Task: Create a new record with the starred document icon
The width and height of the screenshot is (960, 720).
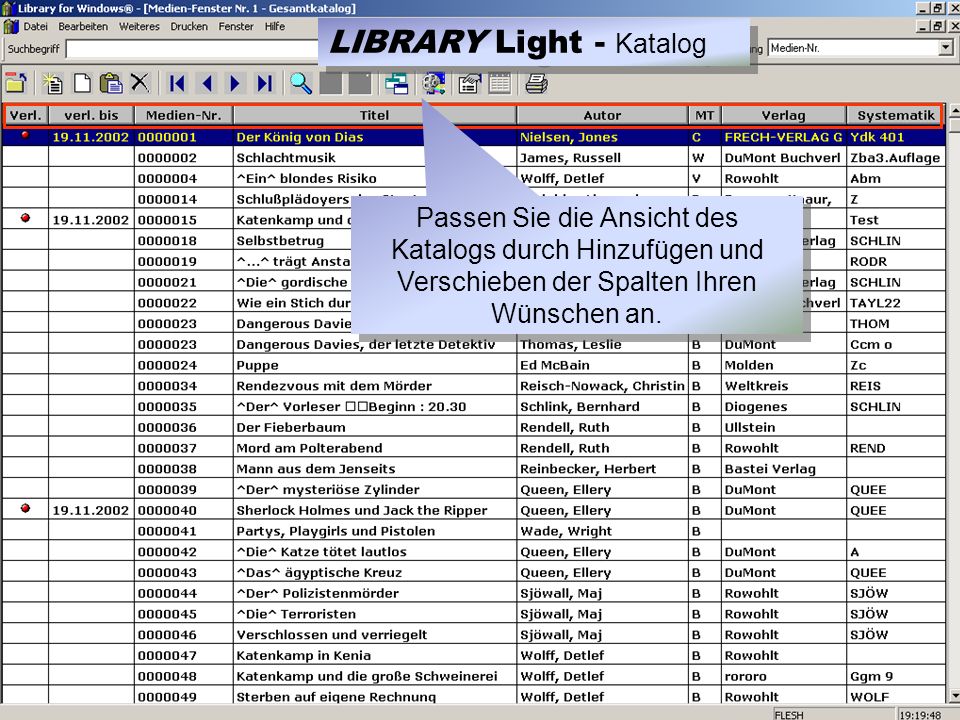Action: tap(53, 83)
